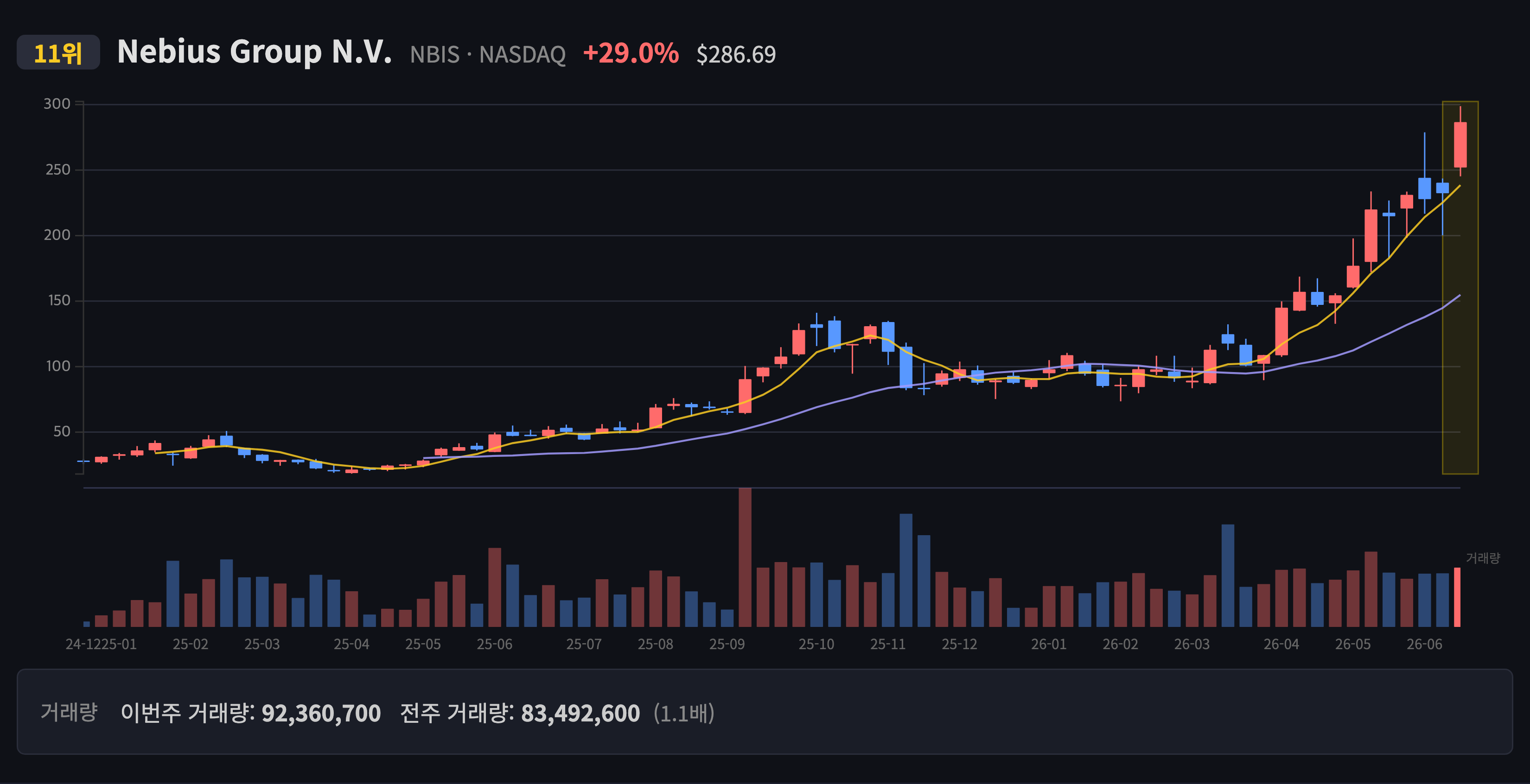
Task: Click the +29.0% weekly change value
Action: click(631, 53)
